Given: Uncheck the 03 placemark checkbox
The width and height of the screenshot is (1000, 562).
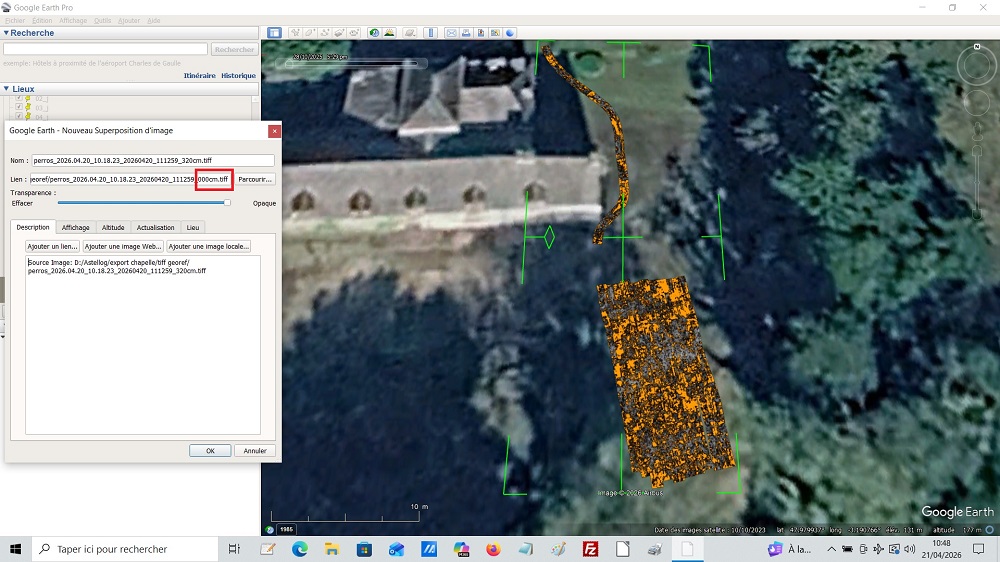Looking at the screenshot, I should click(x=18, y=107).
